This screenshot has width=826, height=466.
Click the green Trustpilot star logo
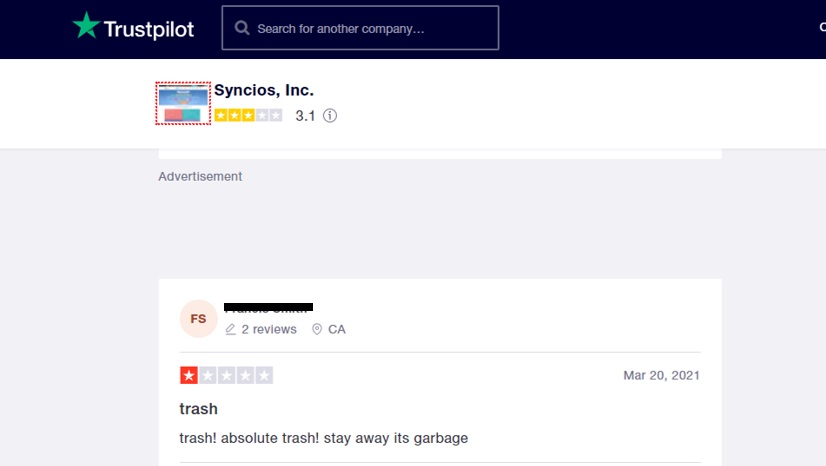click(87, 27)
